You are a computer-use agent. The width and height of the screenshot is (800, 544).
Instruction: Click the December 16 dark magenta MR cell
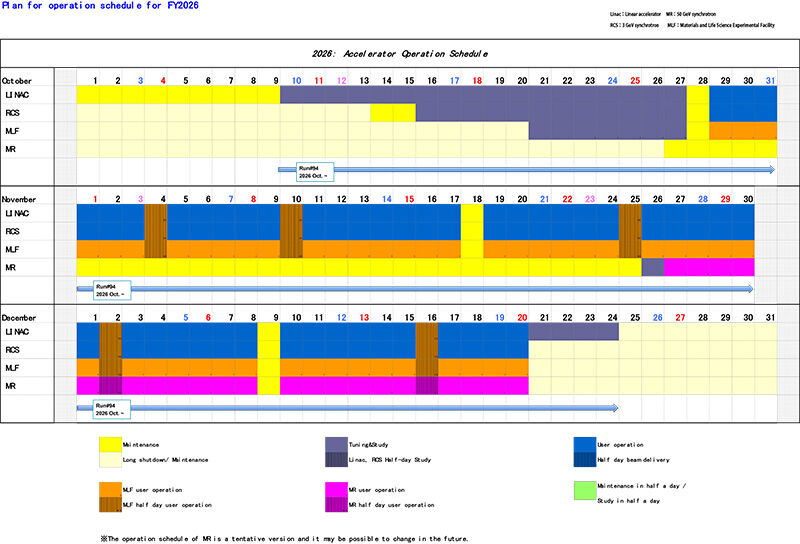click(x=427, y=386)
